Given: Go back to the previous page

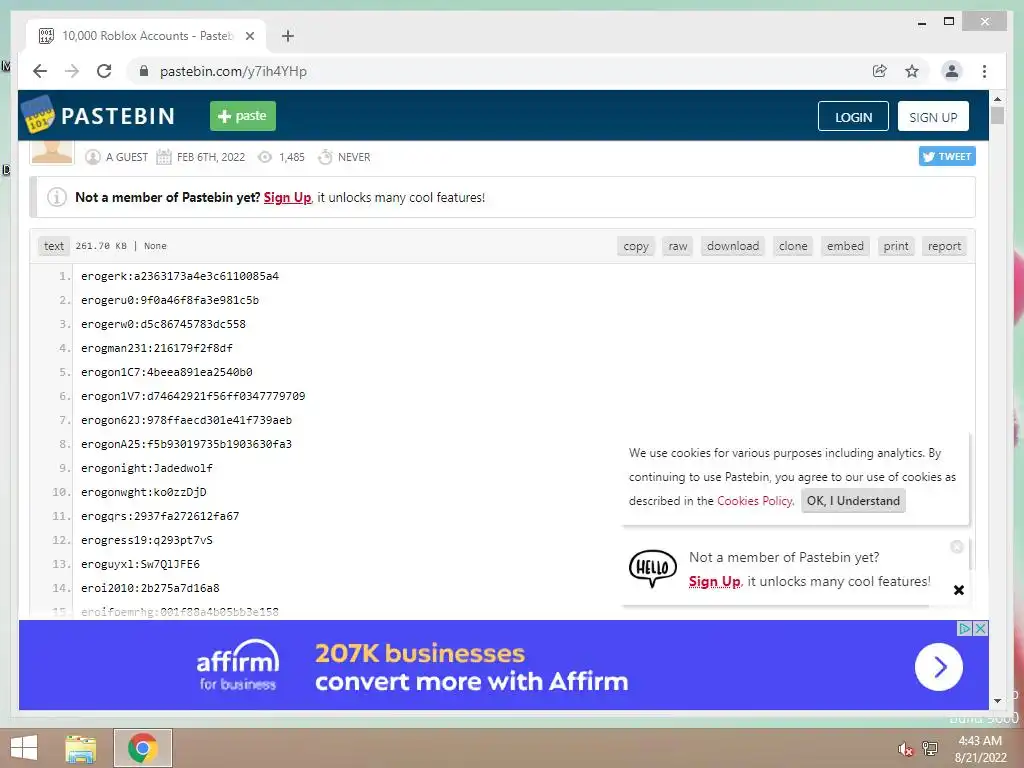Looking at the screenshot, I should click(40, 71).
